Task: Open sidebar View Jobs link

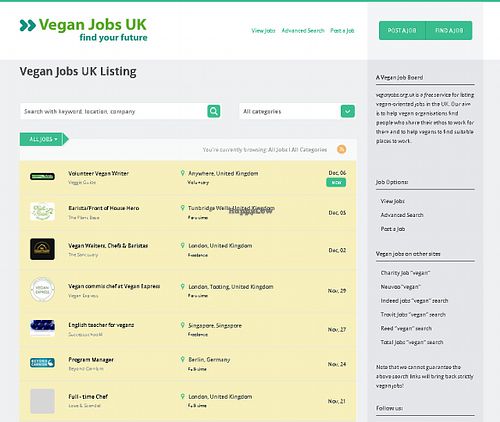Action: (x=393, y=201)
